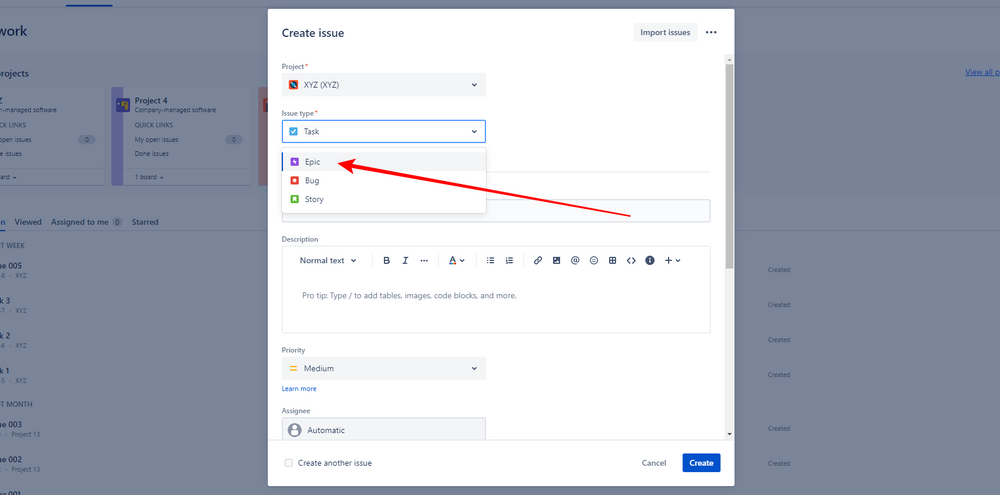Open more formatting ellipsis in editor toolbar
Image resolution: width=1000 pixels, height=495 pixels.
point(424,260)
